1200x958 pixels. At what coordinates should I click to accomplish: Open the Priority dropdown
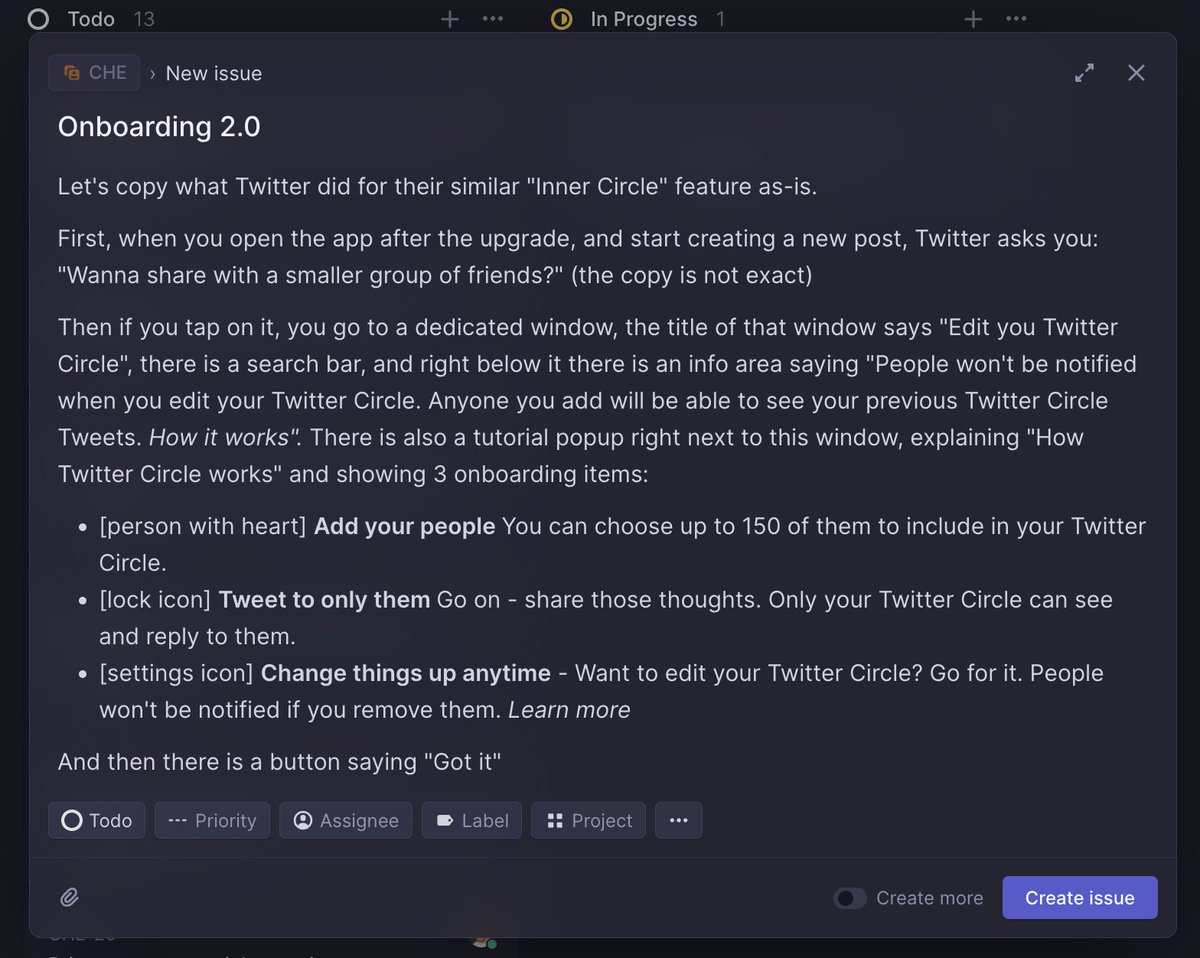point(212,820)
